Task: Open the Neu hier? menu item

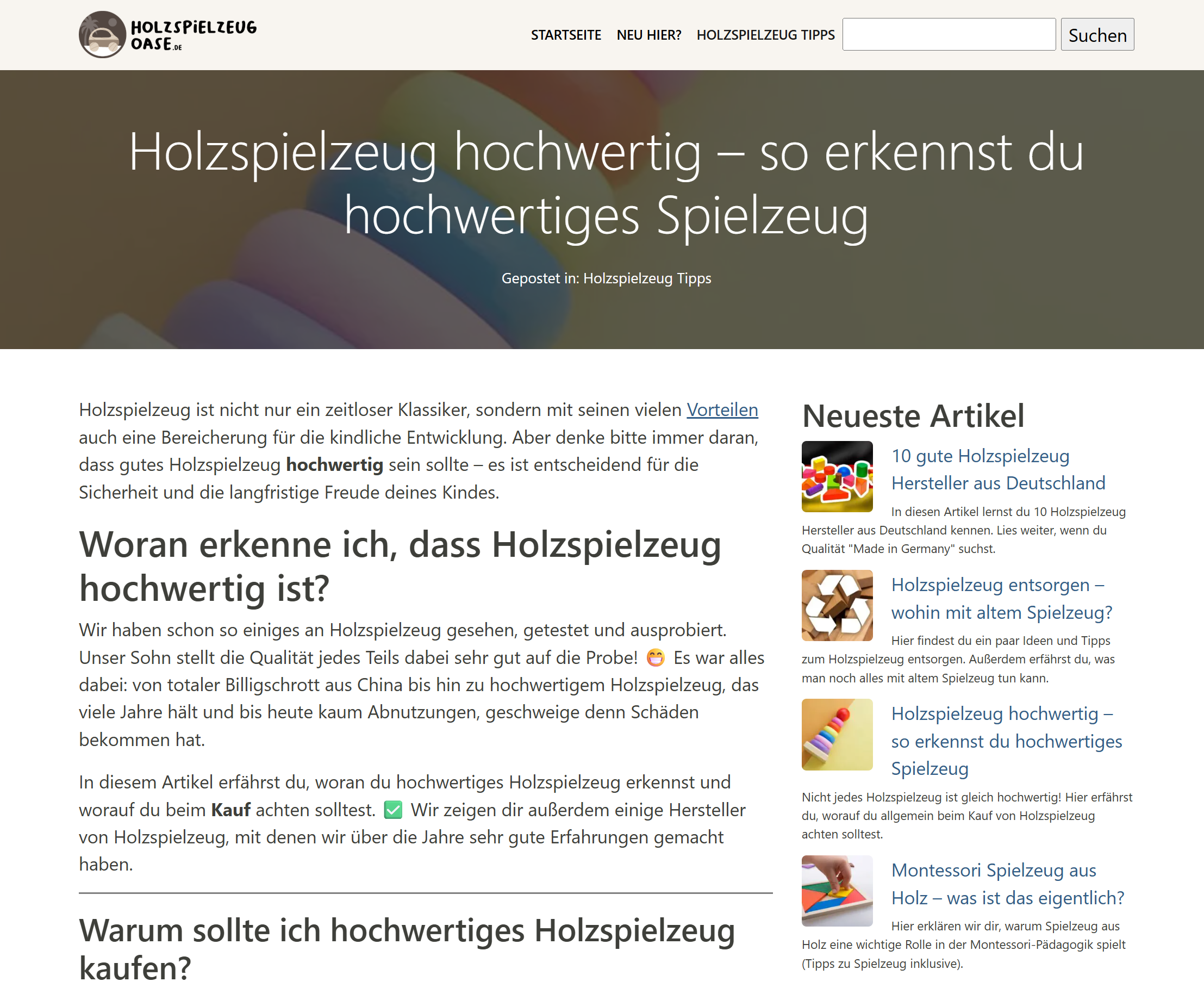Action: point(648,35)
